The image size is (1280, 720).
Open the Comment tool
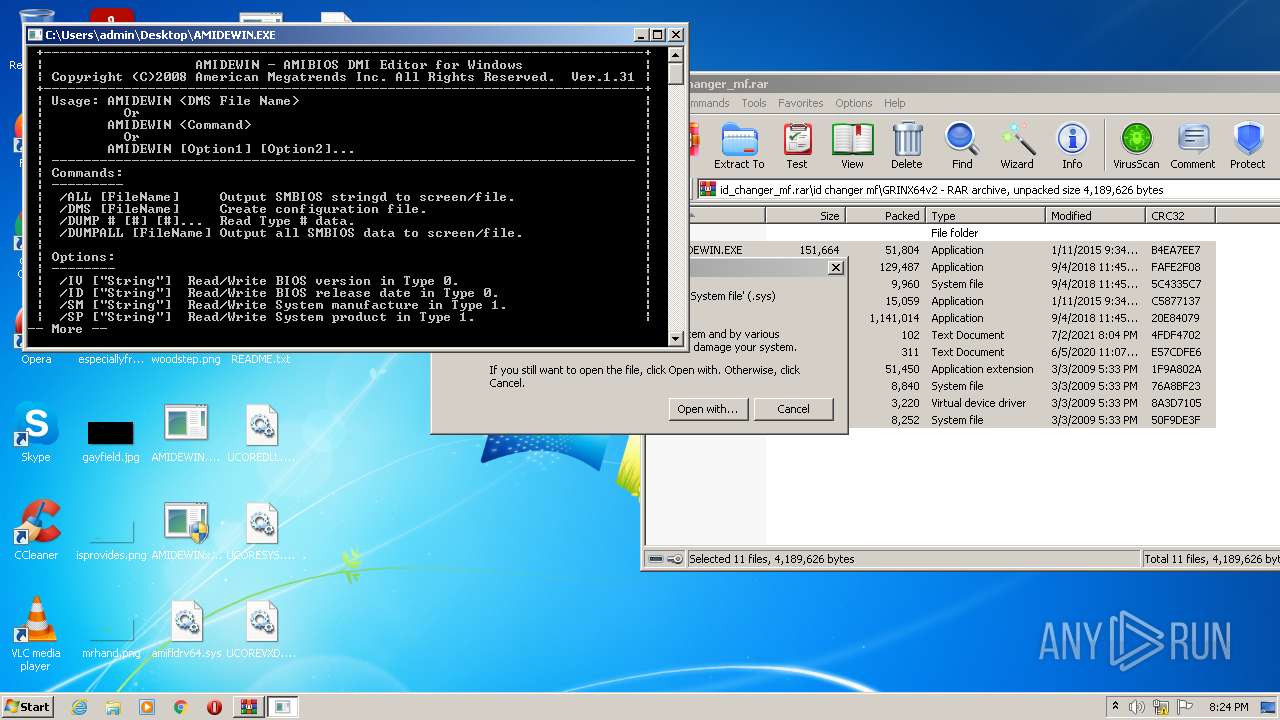click(1193, 146)
